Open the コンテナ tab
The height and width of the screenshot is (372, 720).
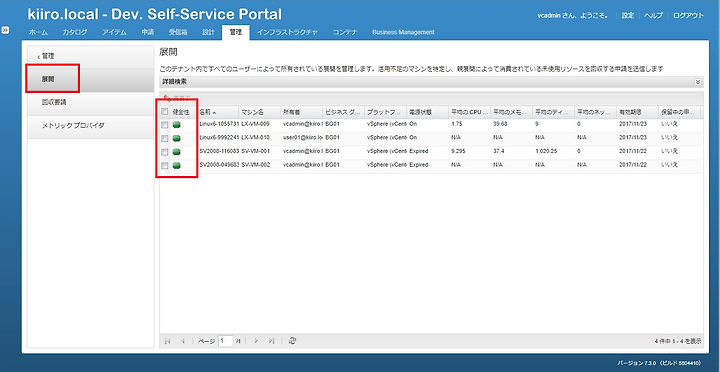(345, 32)
